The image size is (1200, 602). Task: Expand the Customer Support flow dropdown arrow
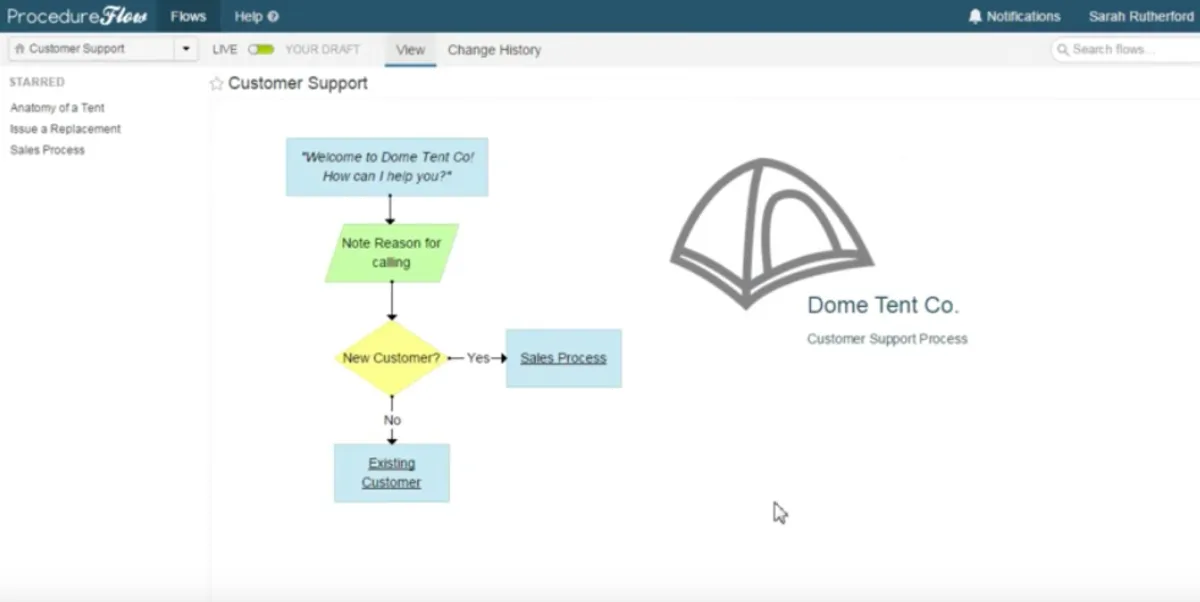tap(186, 48)
